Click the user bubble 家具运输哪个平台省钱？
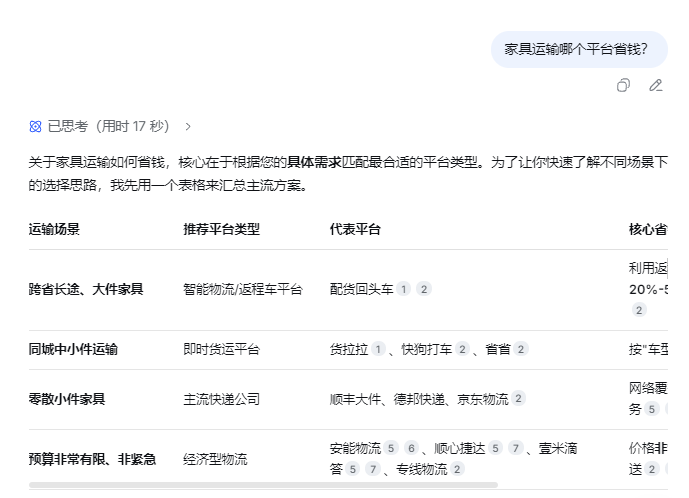Screen dimensions: 689x498 579,49
